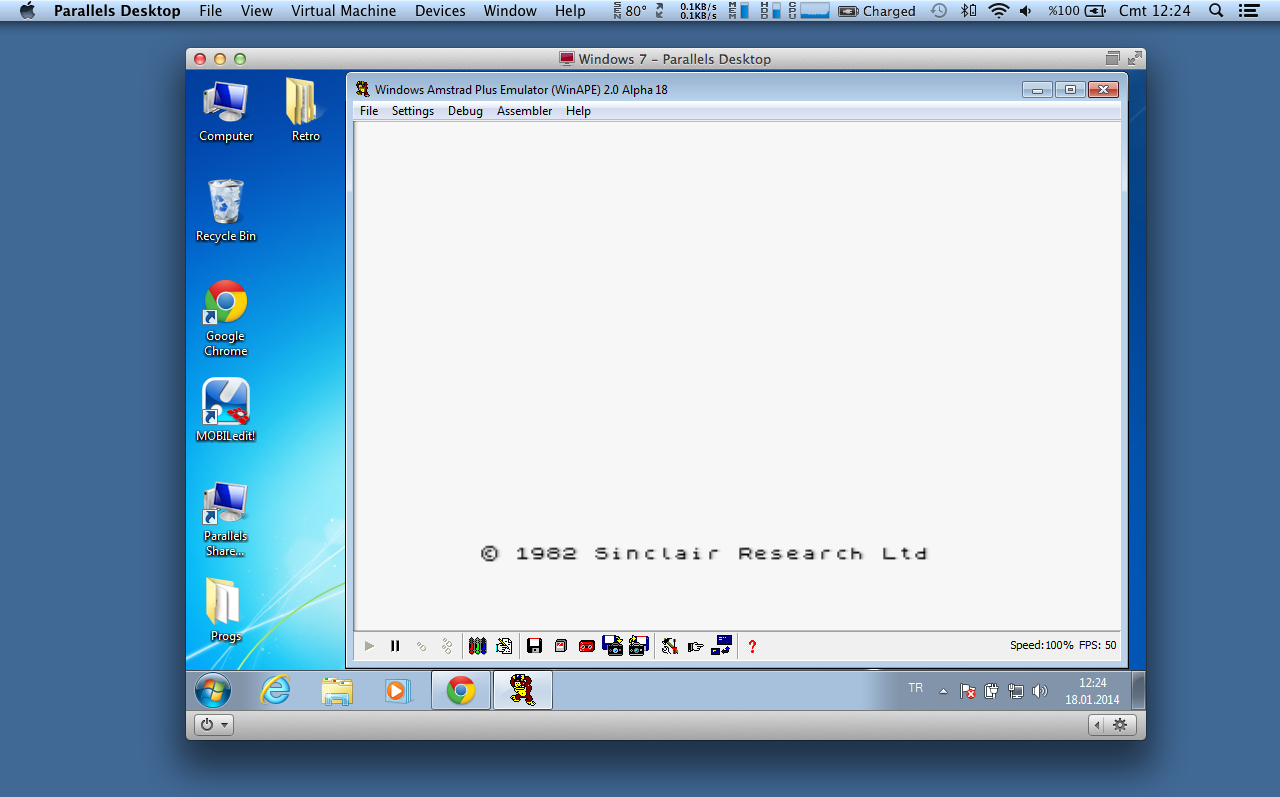Click the small disc drive B icon
The width and height of the screenshot is (1280, 797).
click(561, 646)
